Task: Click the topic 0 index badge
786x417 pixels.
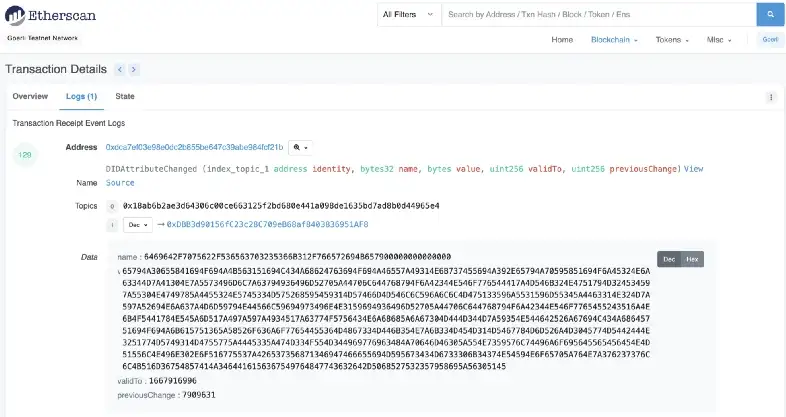Action: coord(112,205)
